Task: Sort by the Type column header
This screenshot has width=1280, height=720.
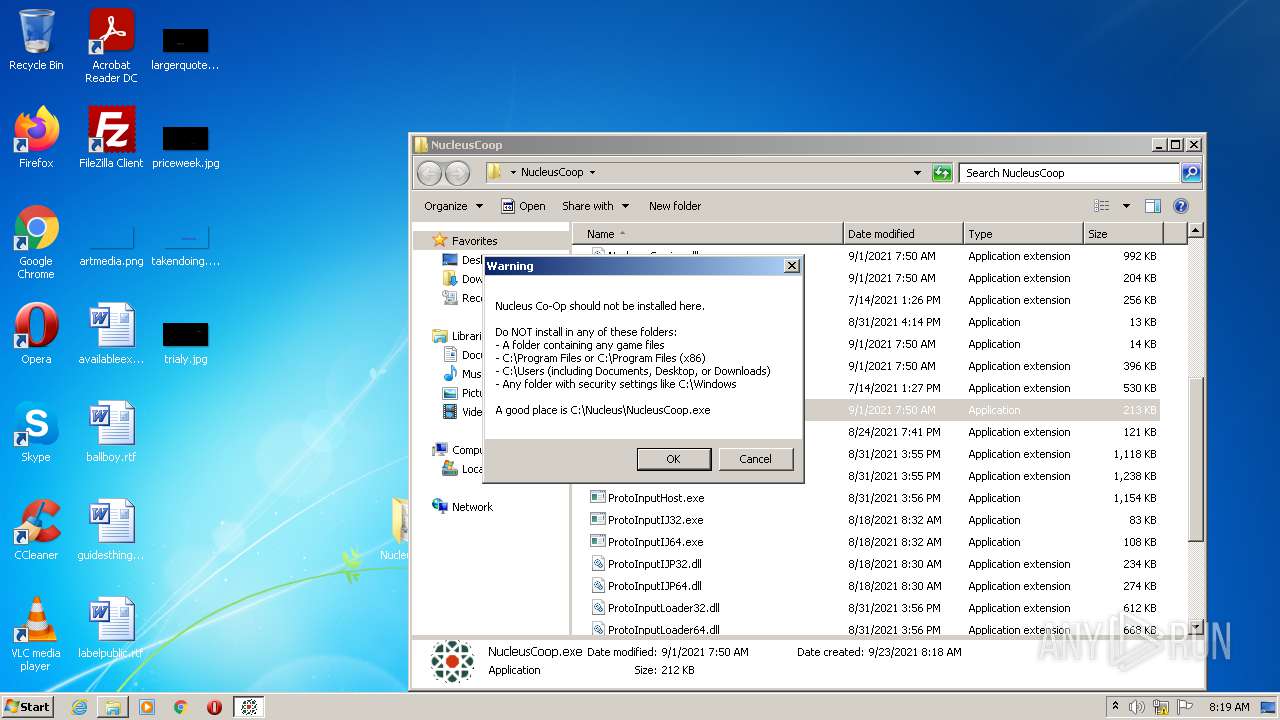Action: pos(1023,234)
